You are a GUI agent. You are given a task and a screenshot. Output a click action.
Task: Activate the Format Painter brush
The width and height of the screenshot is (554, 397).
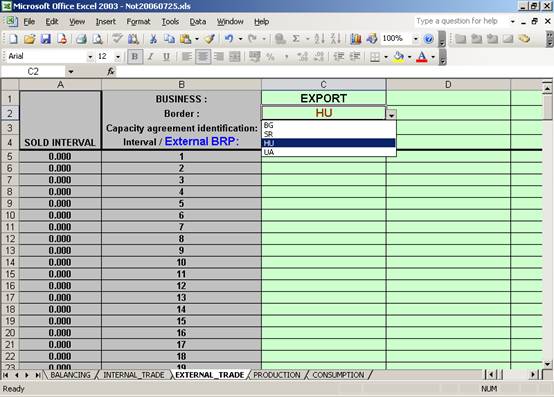point(210,38)
